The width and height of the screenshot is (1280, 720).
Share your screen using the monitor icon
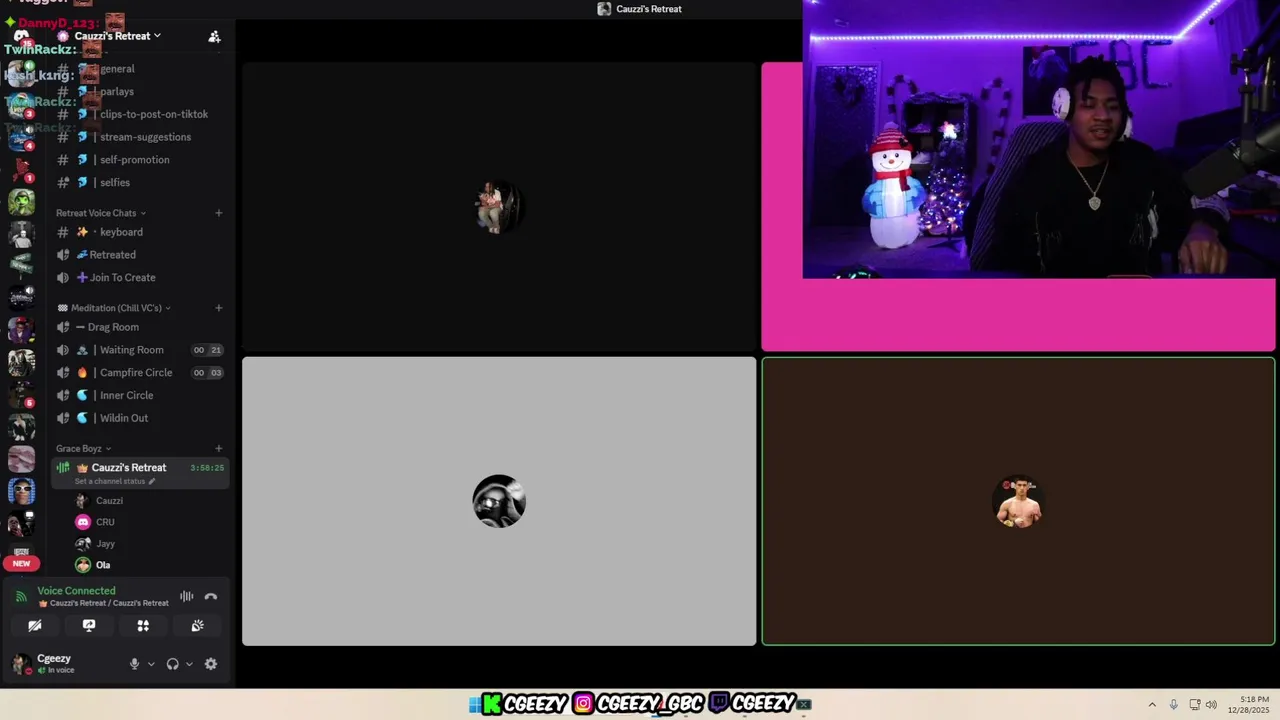tap(89, 626)
